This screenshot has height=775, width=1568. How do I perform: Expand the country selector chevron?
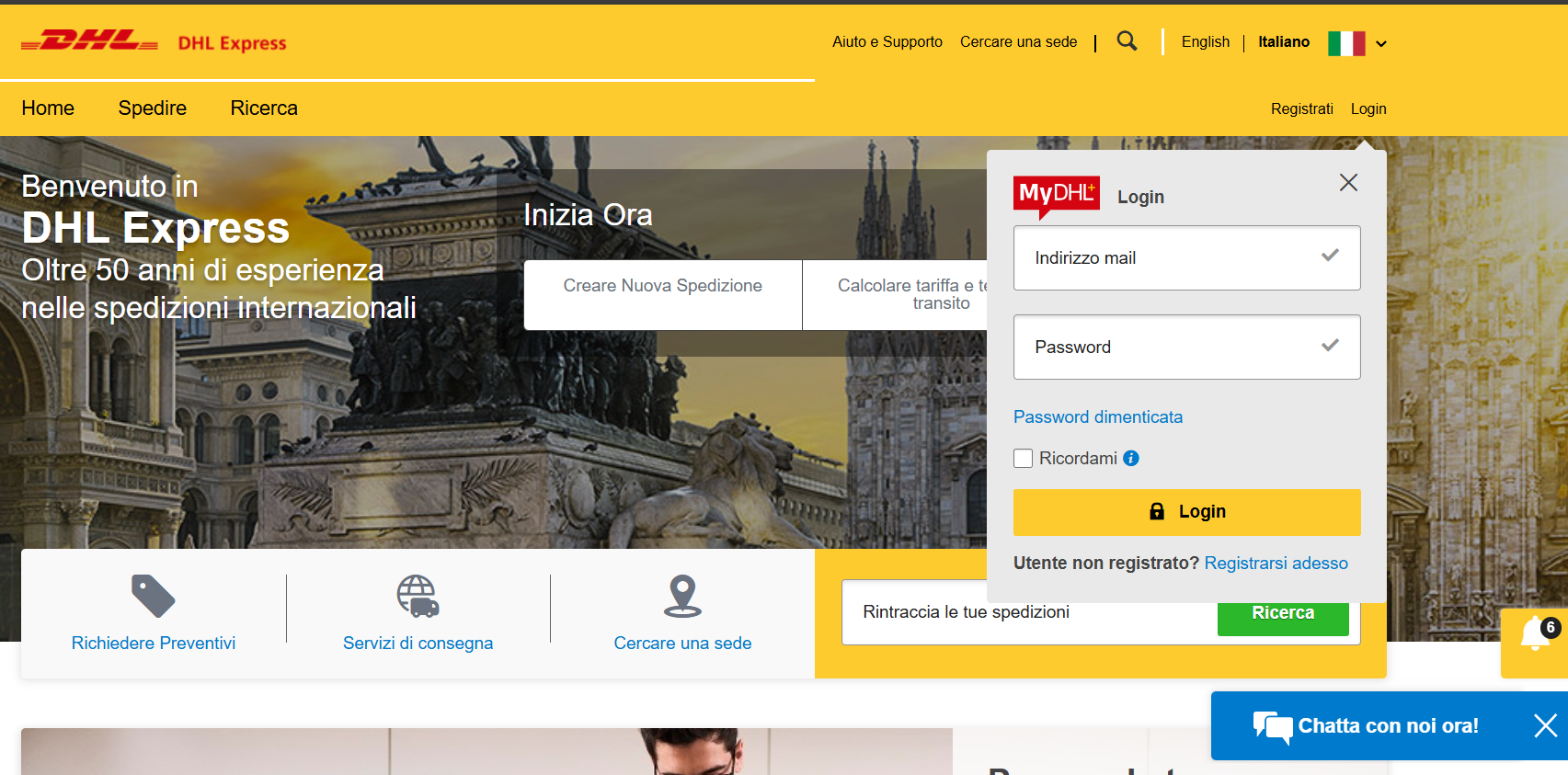tap(1380, 43)
